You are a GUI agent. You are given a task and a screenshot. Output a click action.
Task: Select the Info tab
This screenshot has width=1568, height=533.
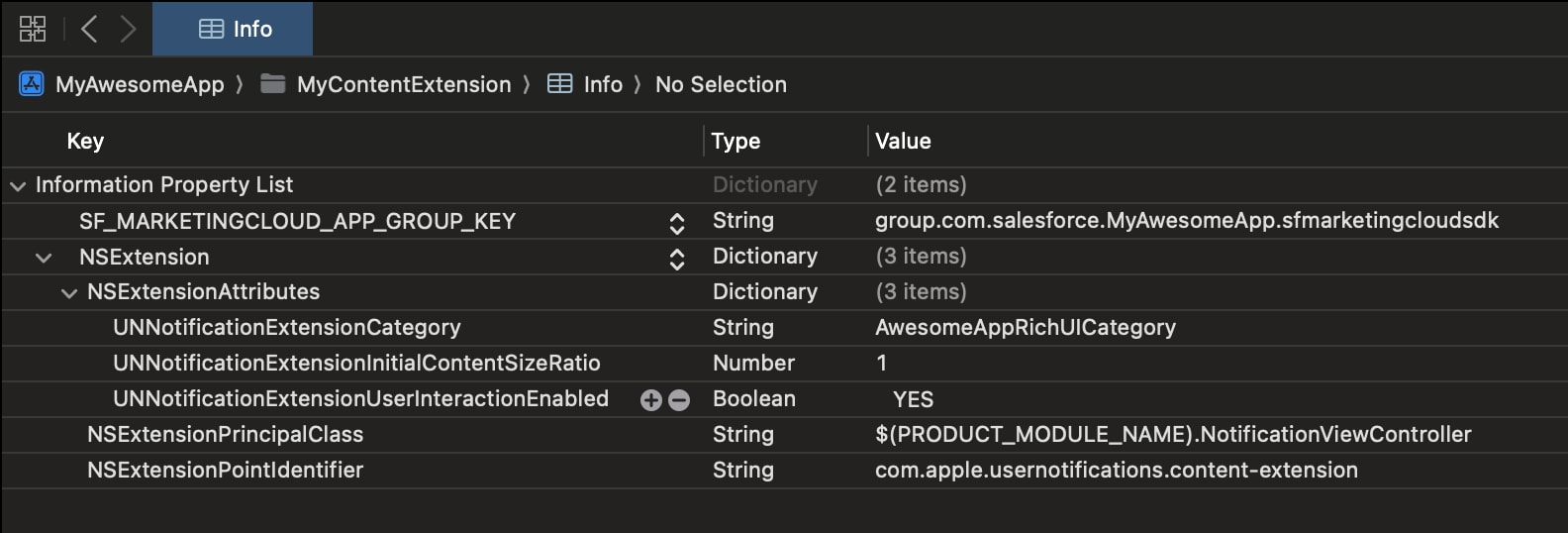tap(233, 29)
